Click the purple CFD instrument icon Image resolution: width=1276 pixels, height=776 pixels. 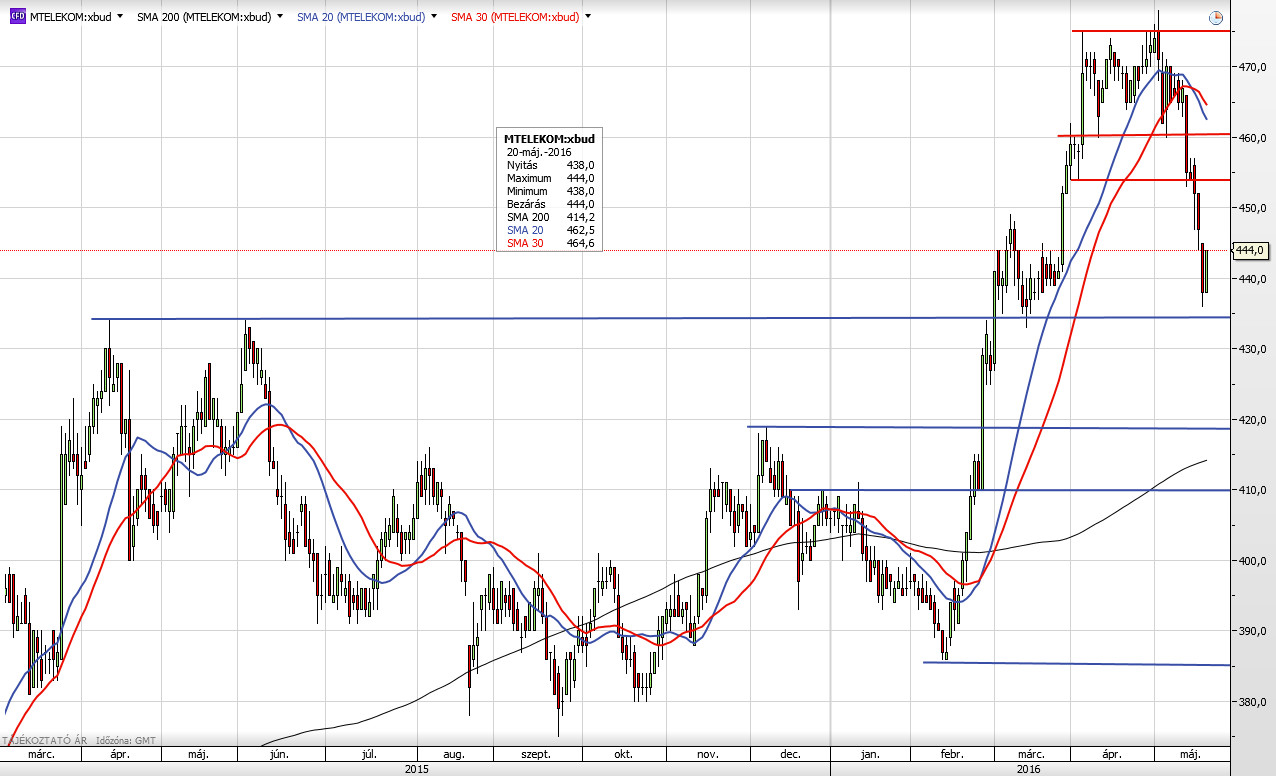point(17,17)
